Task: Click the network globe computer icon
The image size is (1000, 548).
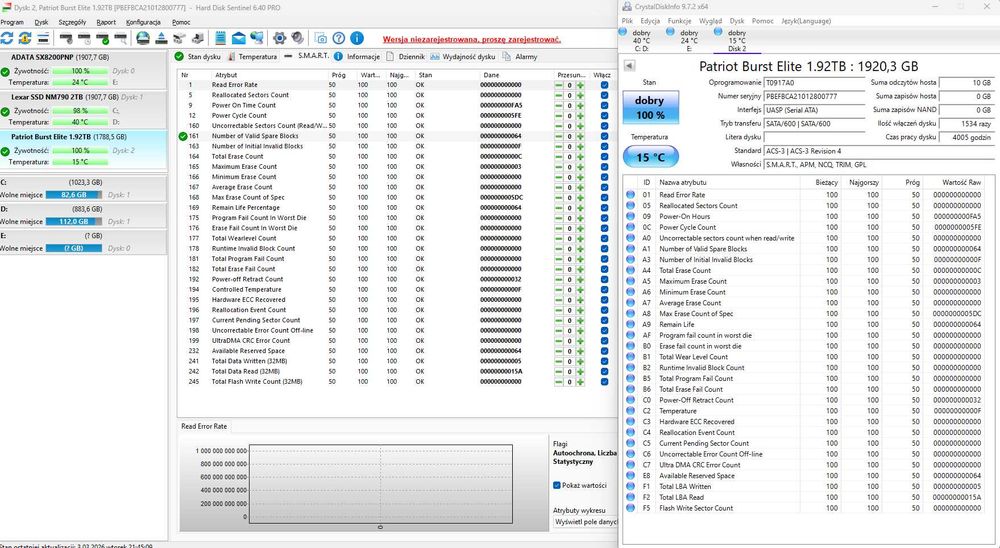Action: point(256,38)
